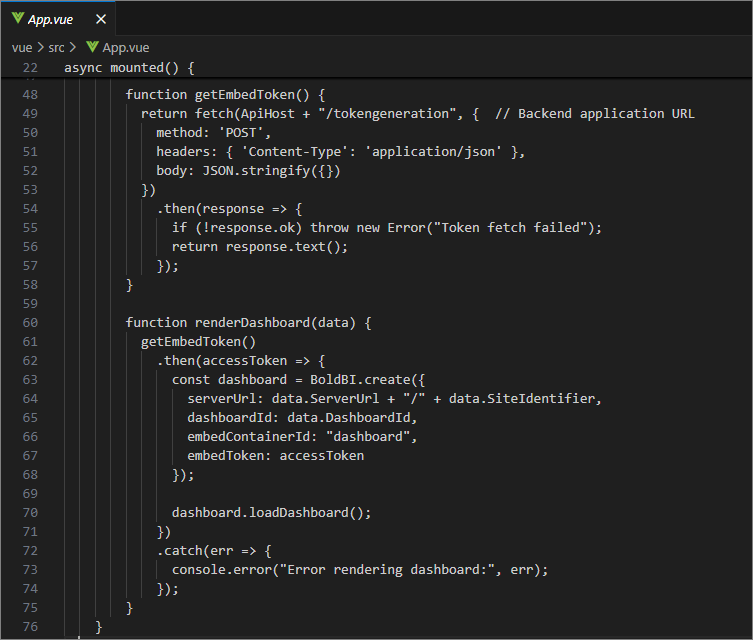Click the Vue icon on App.vue tab

pos(18,18)
